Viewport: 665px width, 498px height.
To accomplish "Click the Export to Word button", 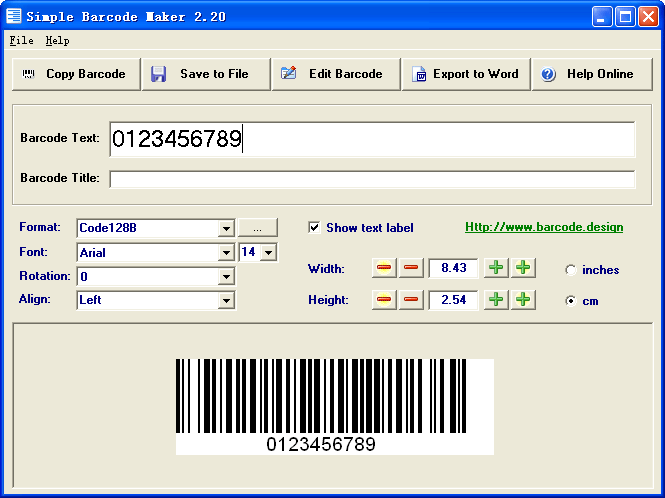I will click(466, 74).
